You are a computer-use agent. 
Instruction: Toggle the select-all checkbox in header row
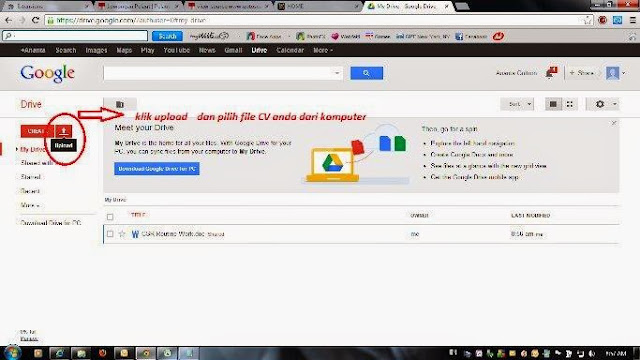point(110,217)
